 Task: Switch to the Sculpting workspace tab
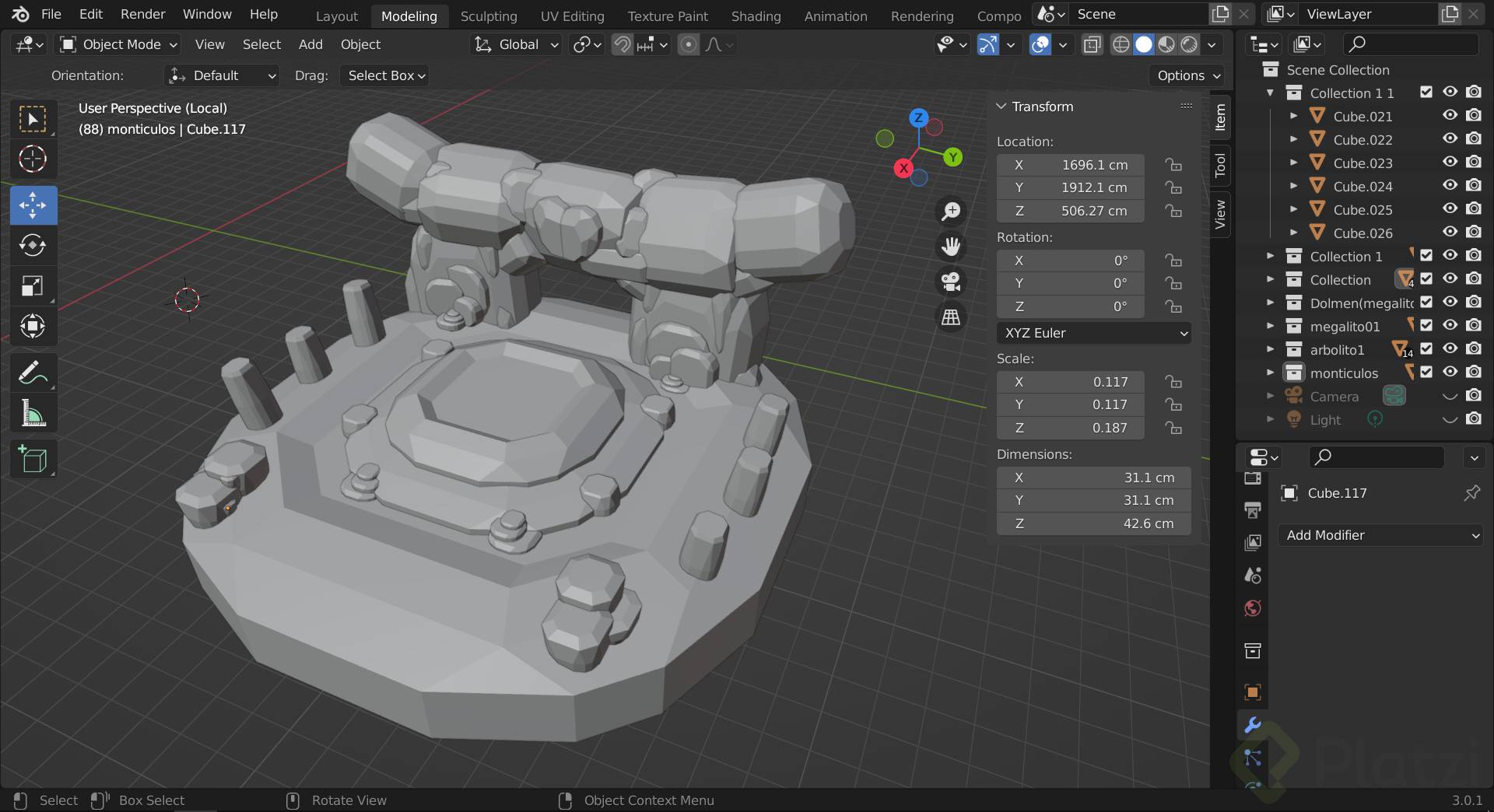click(x=489, y=16)
